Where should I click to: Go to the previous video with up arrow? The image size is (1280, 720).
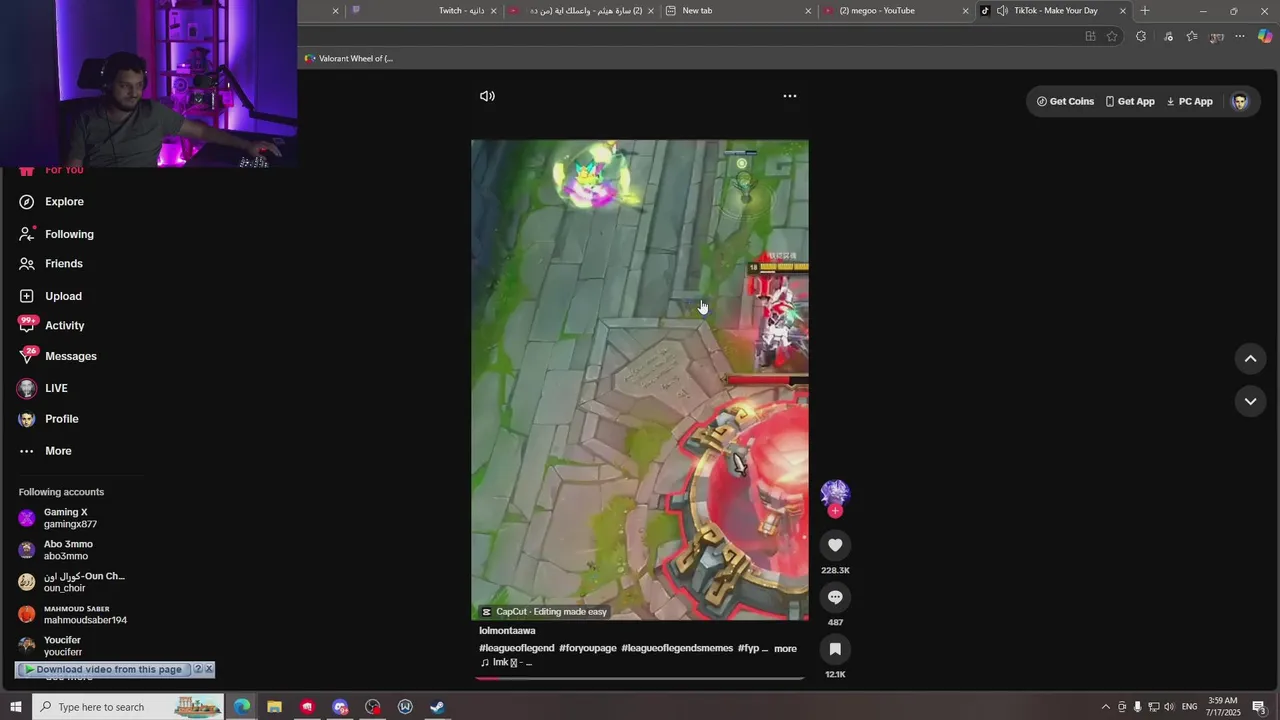pos(1250,359)
